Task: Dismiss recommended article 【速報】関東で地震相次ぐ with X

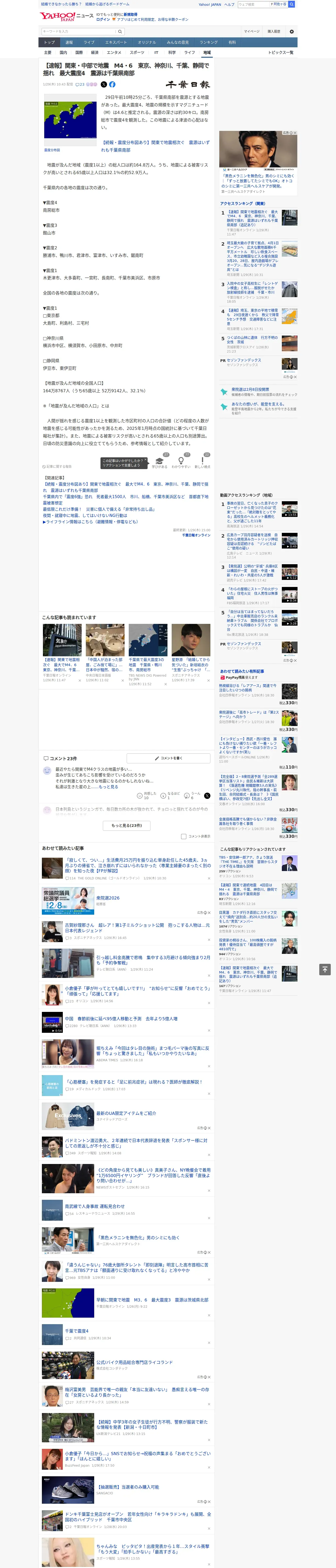Action: tap(79, 681)
